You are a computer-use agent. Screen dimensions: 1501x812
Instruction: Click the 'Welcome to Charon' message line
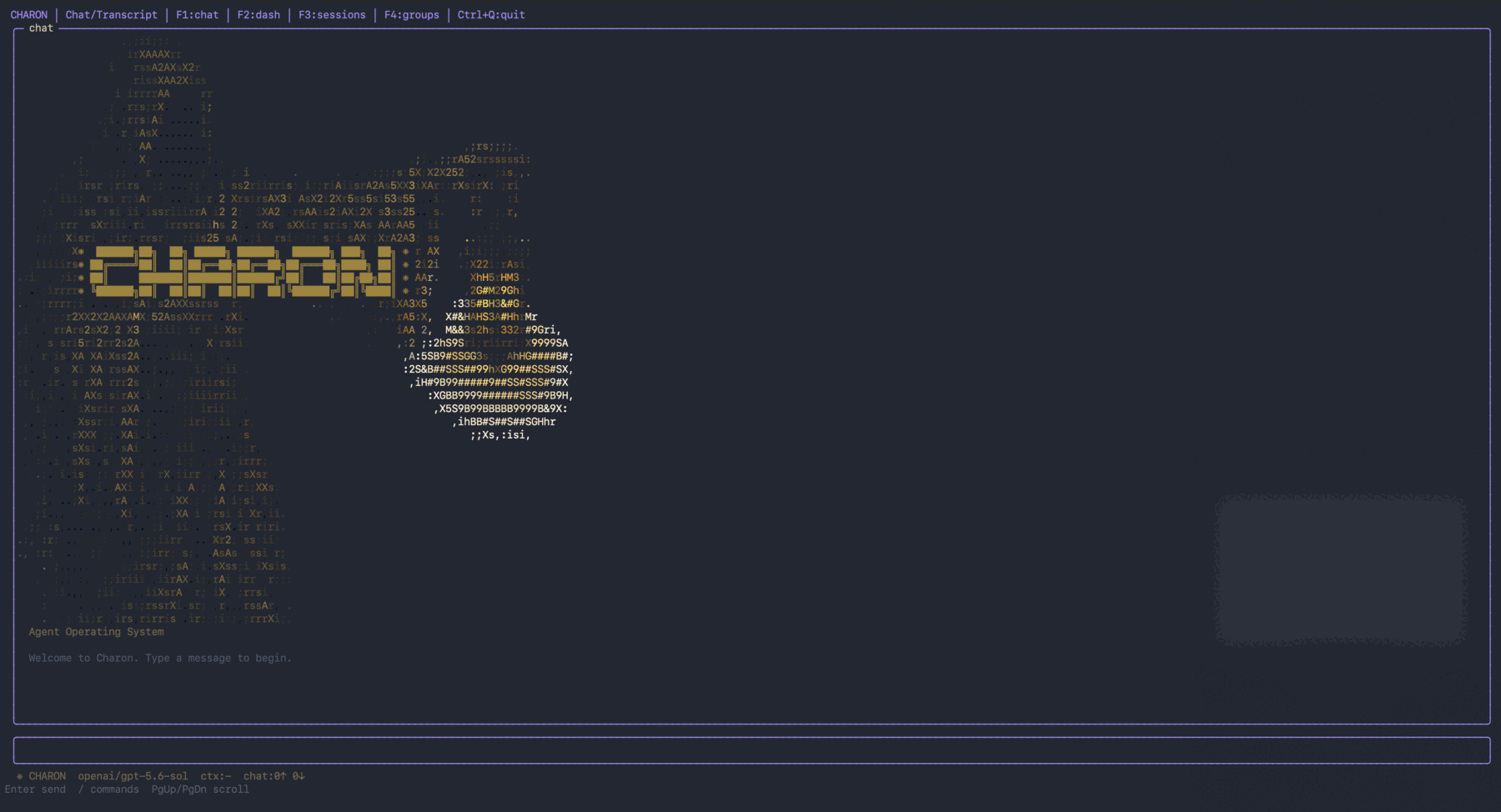(x=160, y=659)
